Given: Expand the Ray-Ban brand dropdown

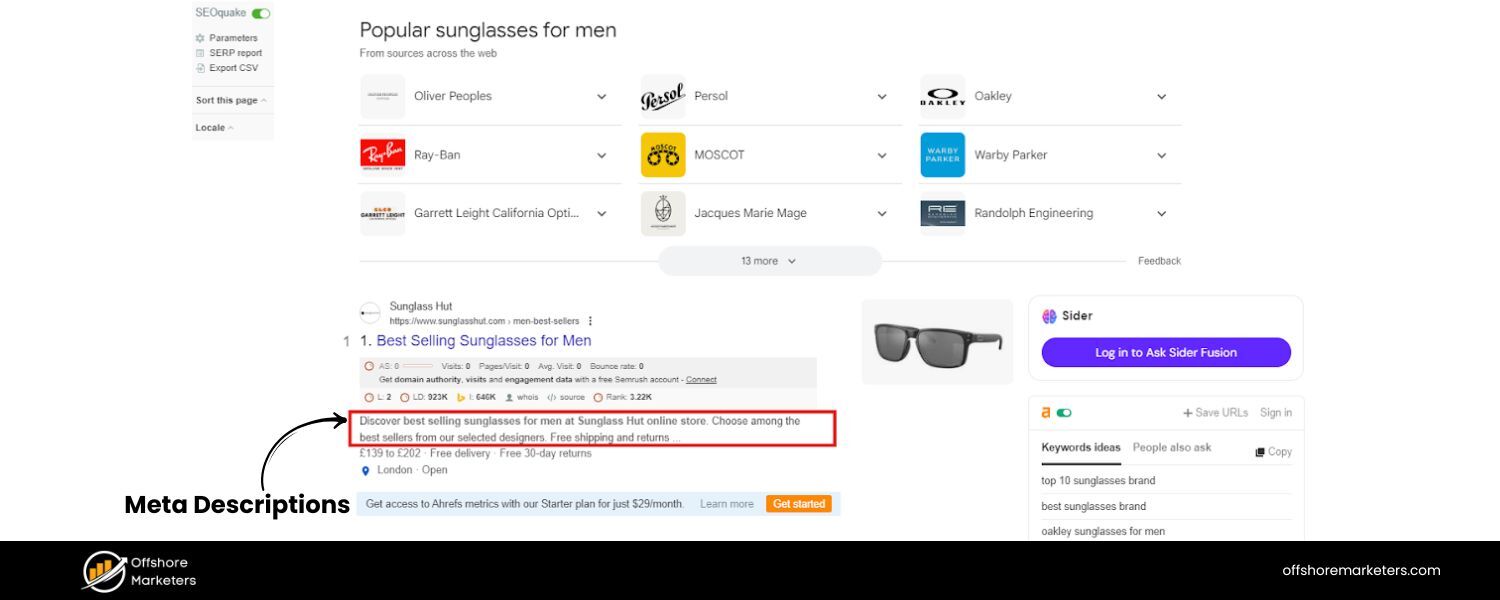Looking at the screenshot, I should click(x=601, y=155).
